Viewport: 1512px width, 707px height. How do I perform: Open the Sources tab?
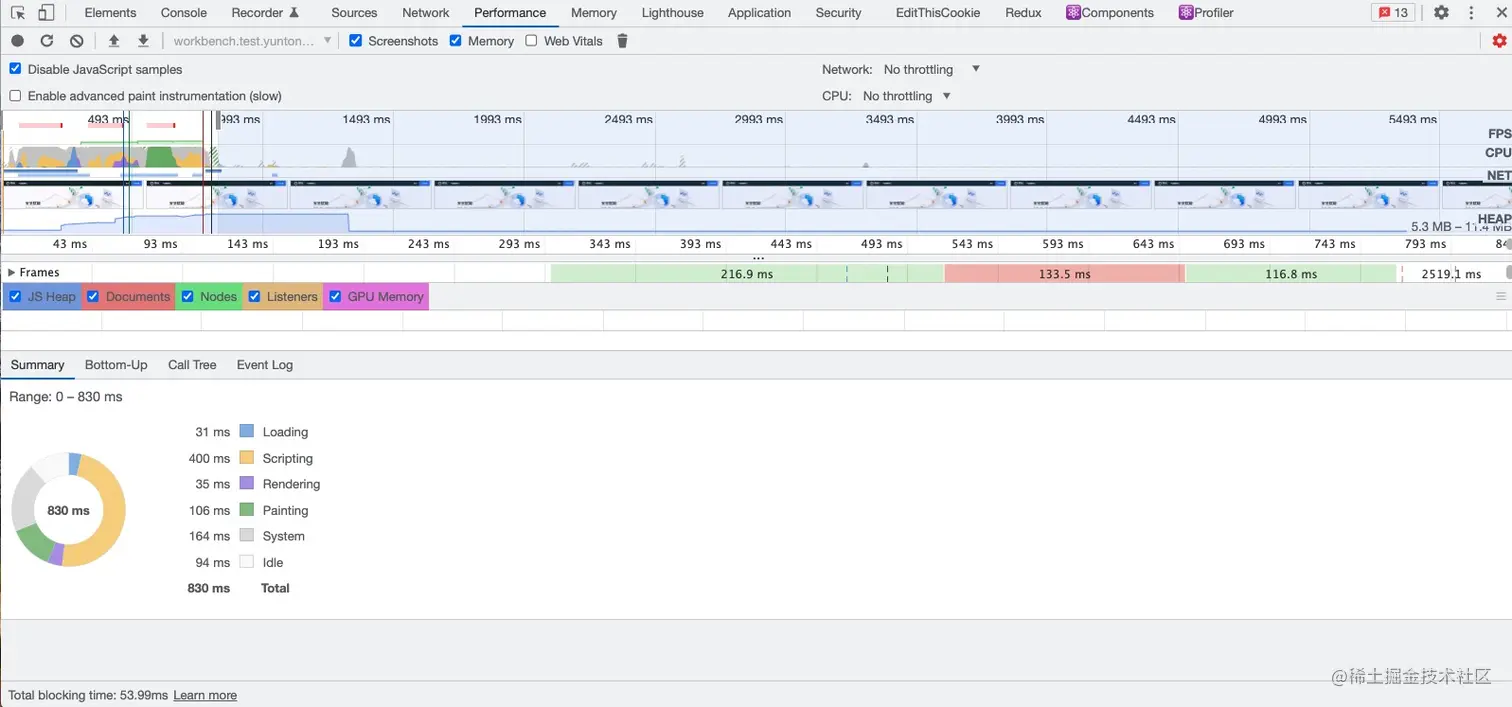pyautogui.click(x=354, y=13)
